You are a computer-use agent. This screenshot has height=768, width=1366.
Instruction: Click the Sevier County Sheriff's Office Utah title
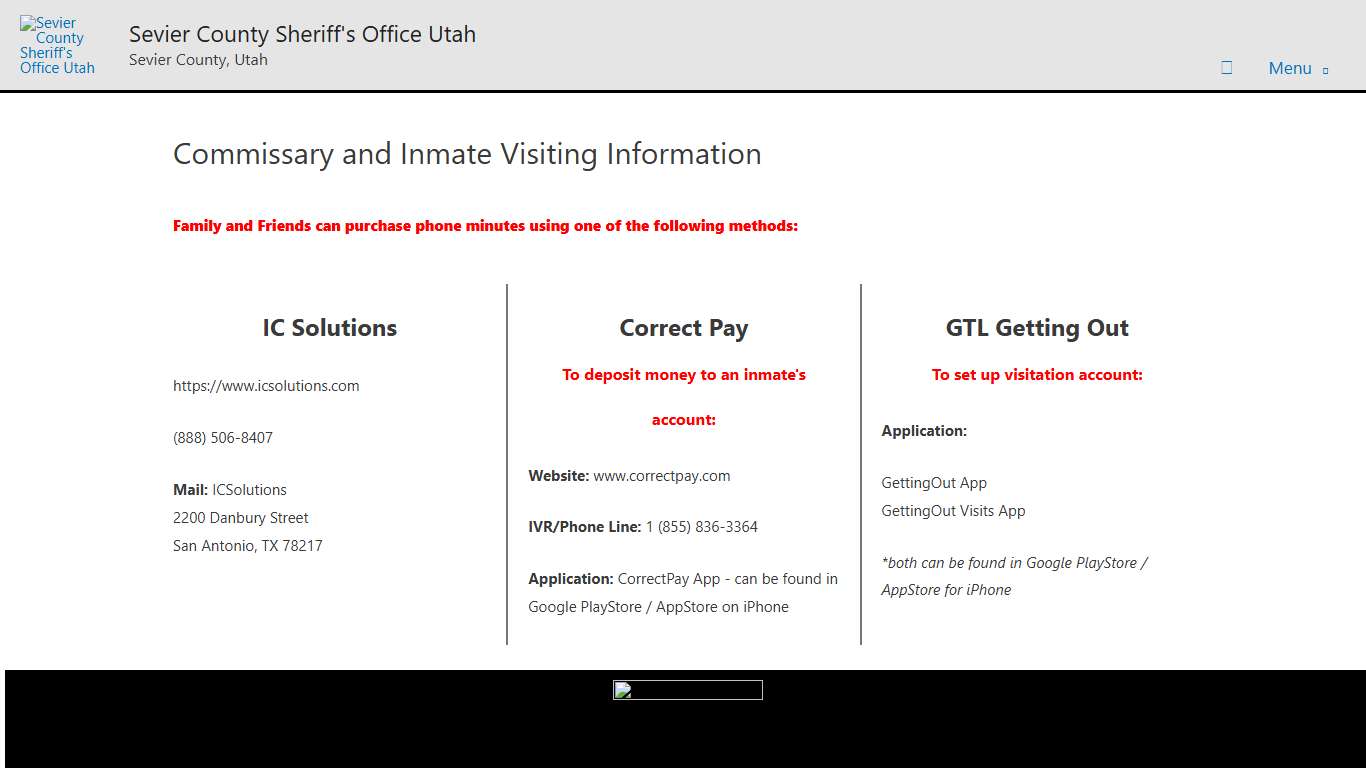[x=301, y=33]
